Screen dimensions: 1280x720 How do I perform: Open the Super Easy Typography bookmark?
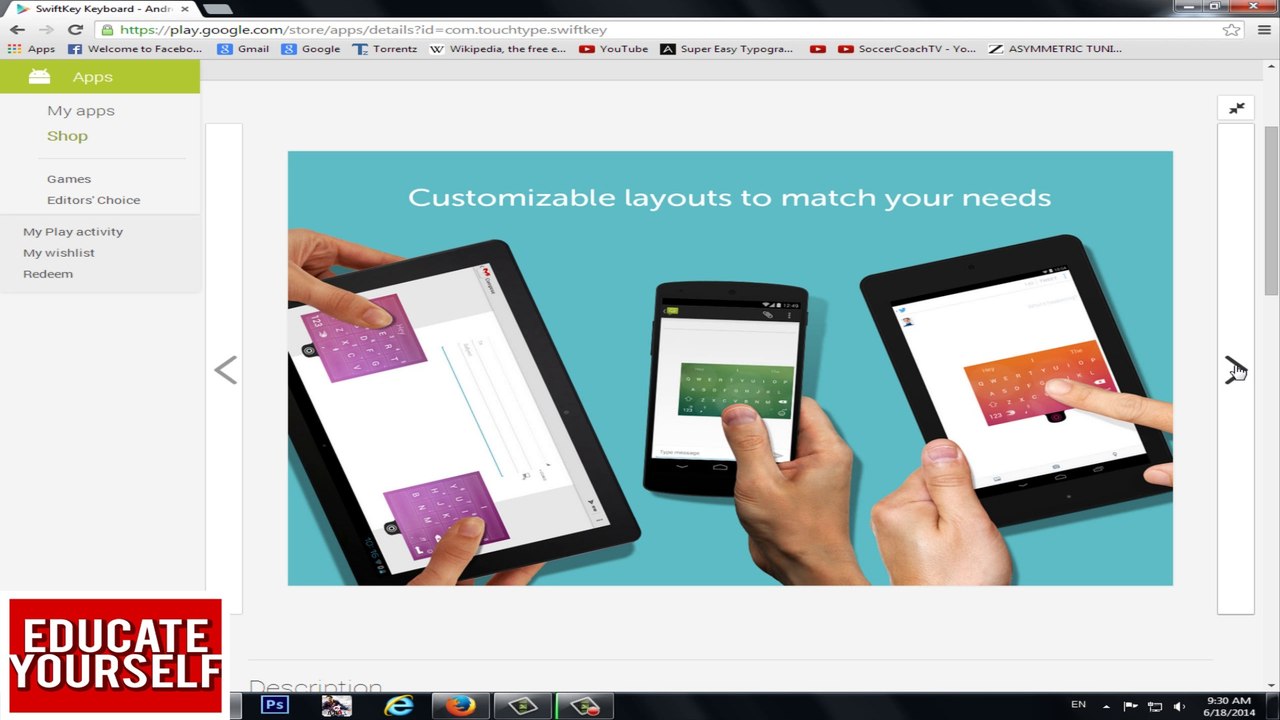tap(727, 49)
